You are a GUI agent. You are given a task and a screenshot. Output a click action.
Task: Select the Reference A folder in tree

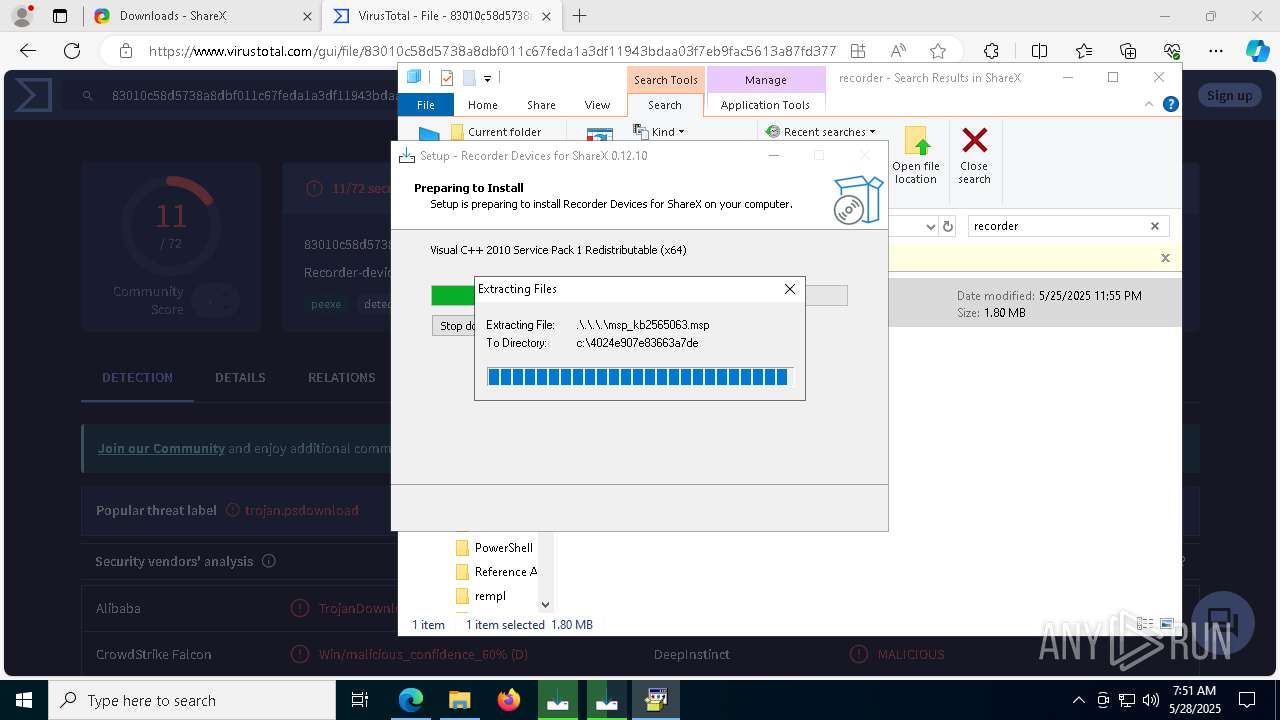tap(496, 572)
